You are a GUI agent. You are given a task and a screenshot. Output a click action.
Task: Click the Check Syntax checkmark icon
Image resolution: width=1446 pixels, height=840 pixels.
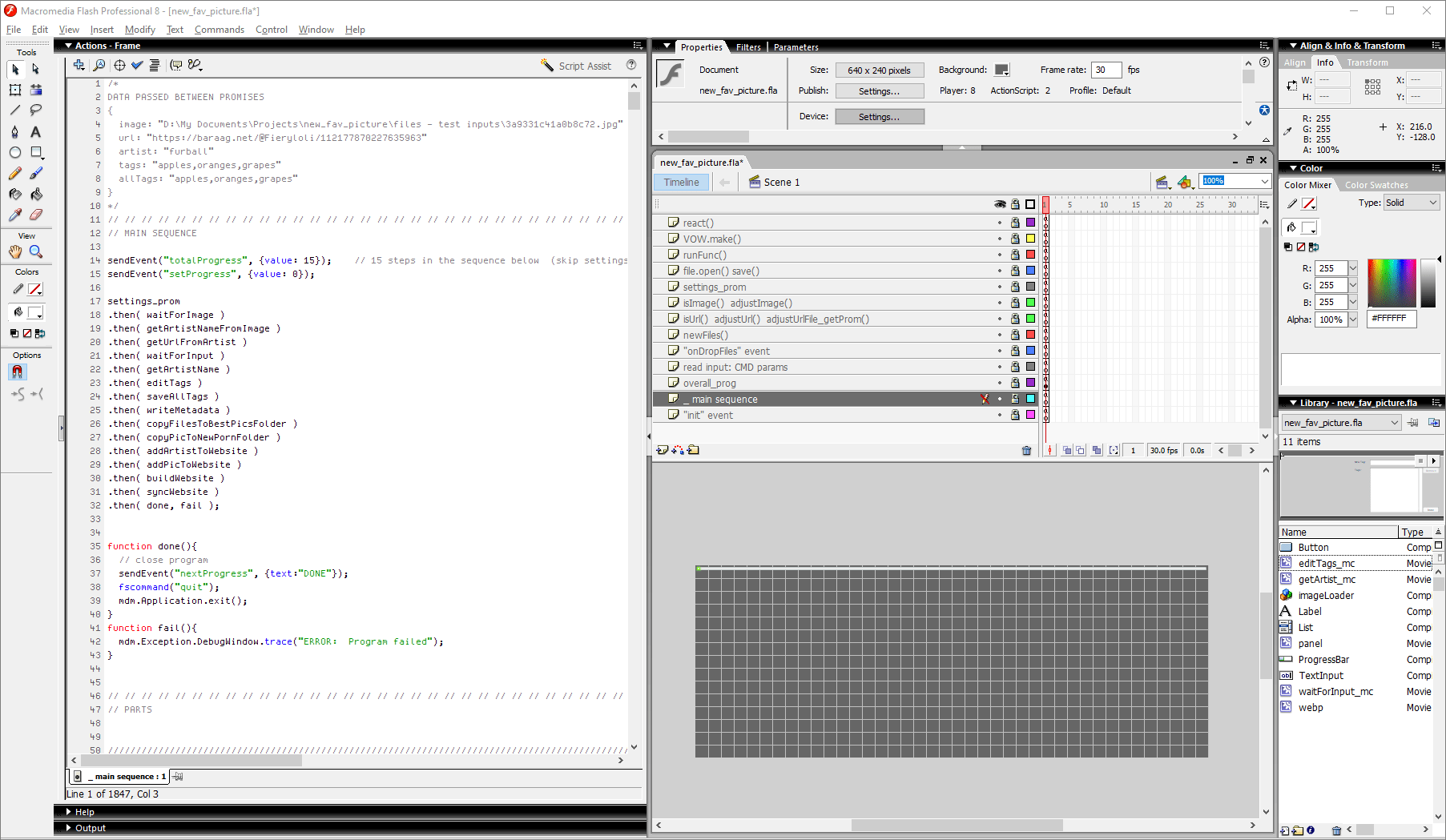pyautogui.click(x=137, y=66)
